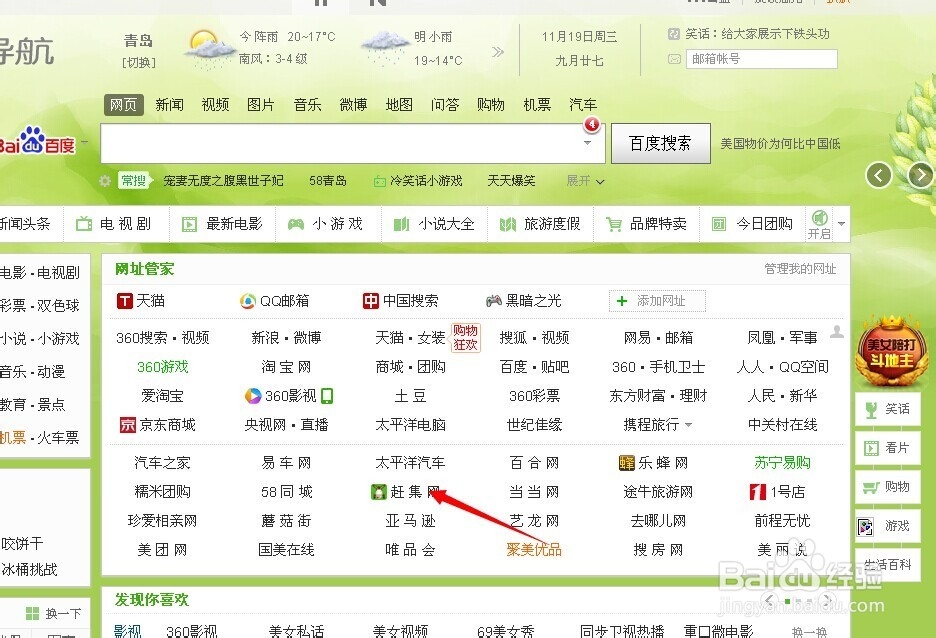Open the 58青岛 hot search link
Viewport: 936px width, 638px height.
[x=328, y=181]
